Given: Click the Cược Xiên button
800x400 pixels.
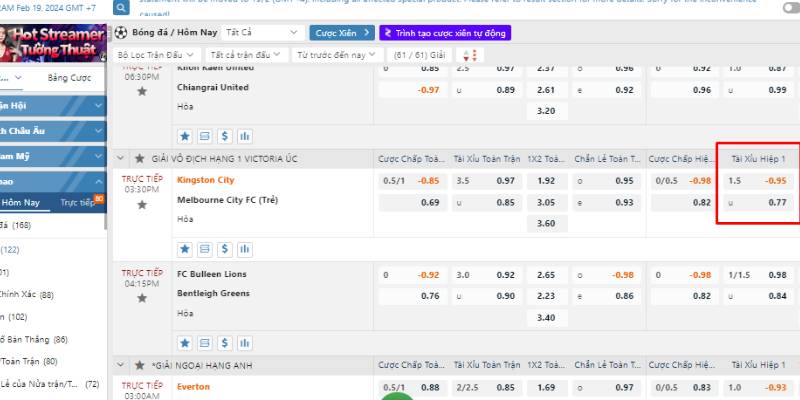Looking at the screenshot, I should 340,32.
